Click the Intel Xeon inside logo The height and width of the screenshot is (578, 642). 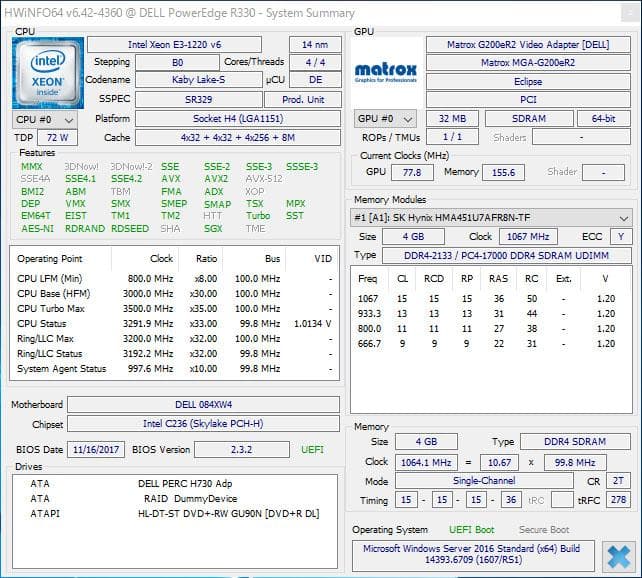click(x=48, y=73)
